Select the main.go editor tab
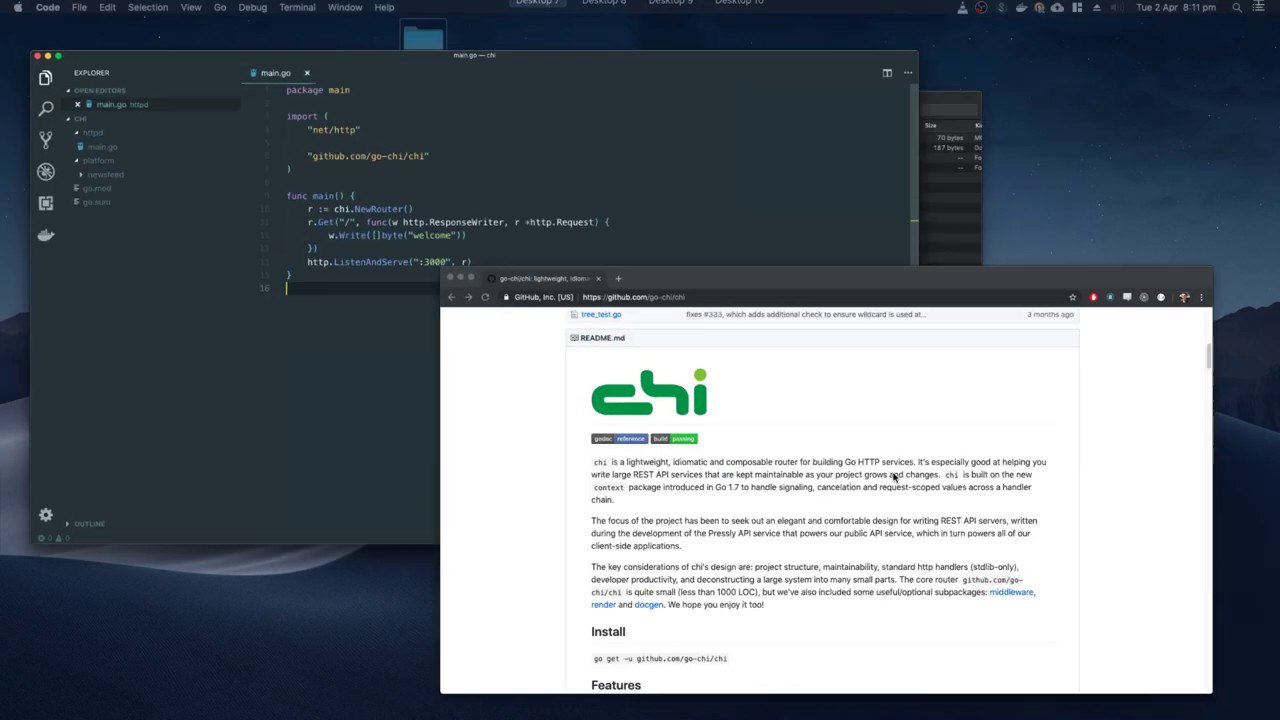The image size is (1280, 720). click(278, 73)
